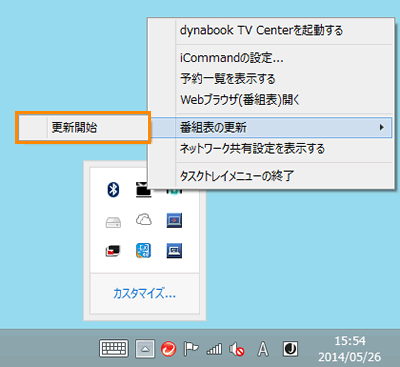Click the black and white 'J' IME icon
The width and height of the screenshot is (400, 367).
(290, 349)
